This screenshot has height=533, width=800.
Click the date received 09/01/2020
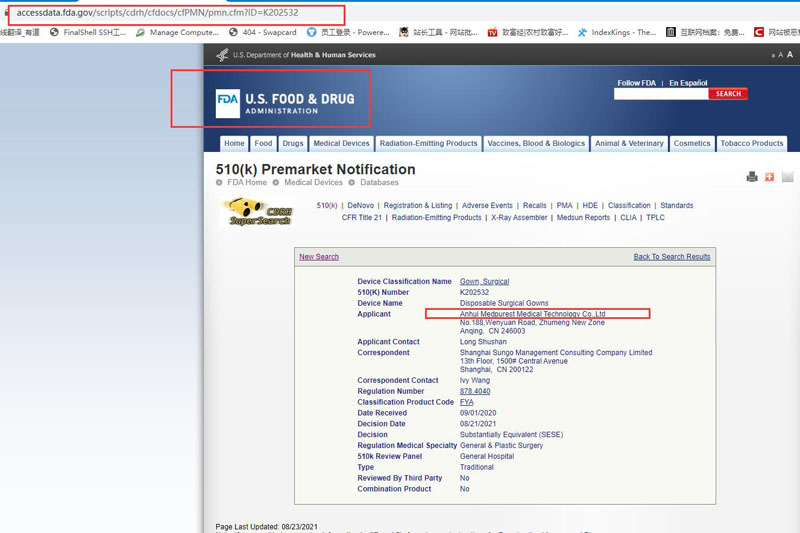[478, 413]
